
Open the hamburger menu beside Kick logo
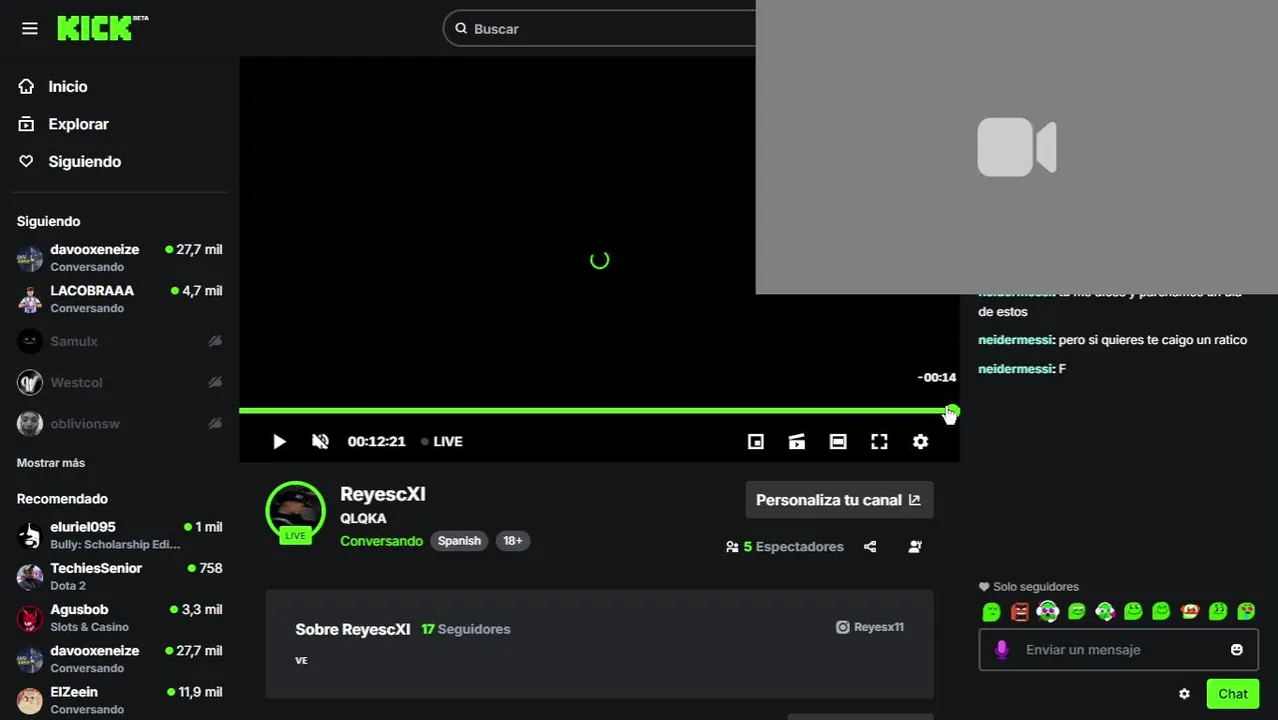click(x=30, y=29)
